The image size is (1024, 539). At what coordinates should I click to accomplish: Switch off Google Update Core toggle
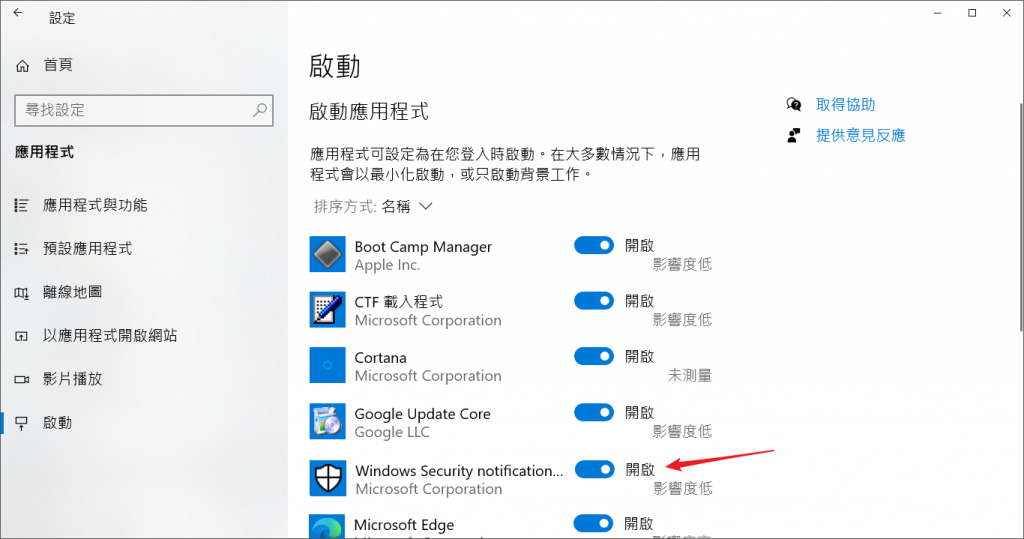(x=594, y=412)
